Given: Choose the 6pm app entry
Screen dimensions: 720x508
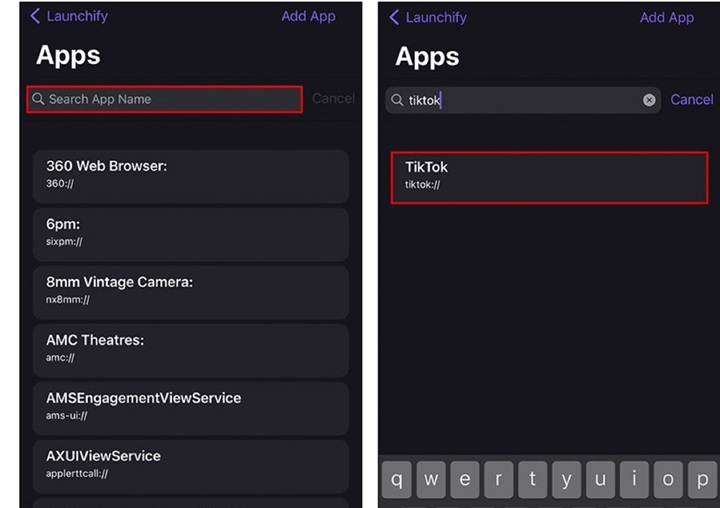Looking at the screenshot, I should pos(191,235).
